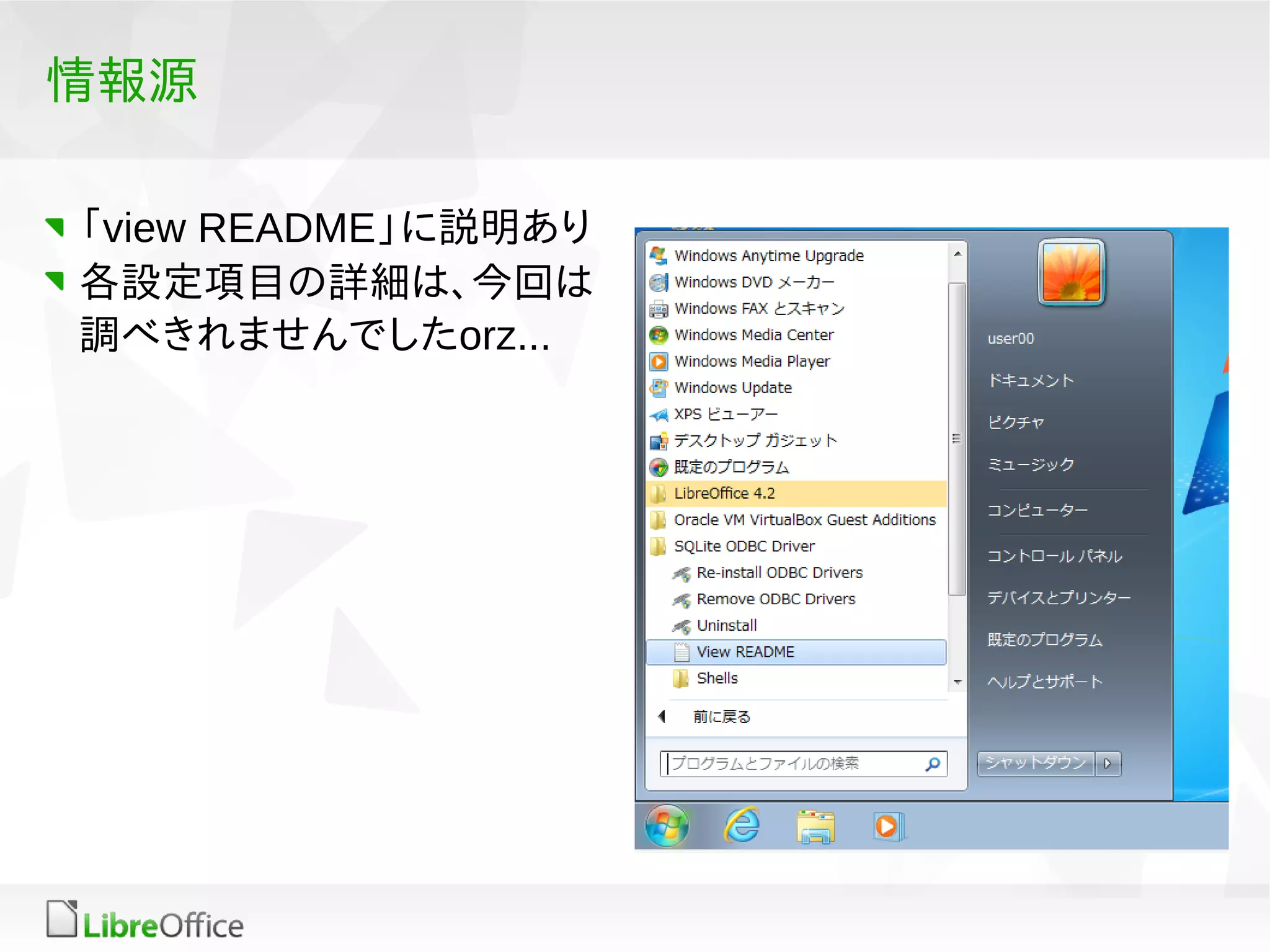Click the Windows DVD メーカー icon
This screenshot has height=952, width=1270.
[x=658, y=282]
